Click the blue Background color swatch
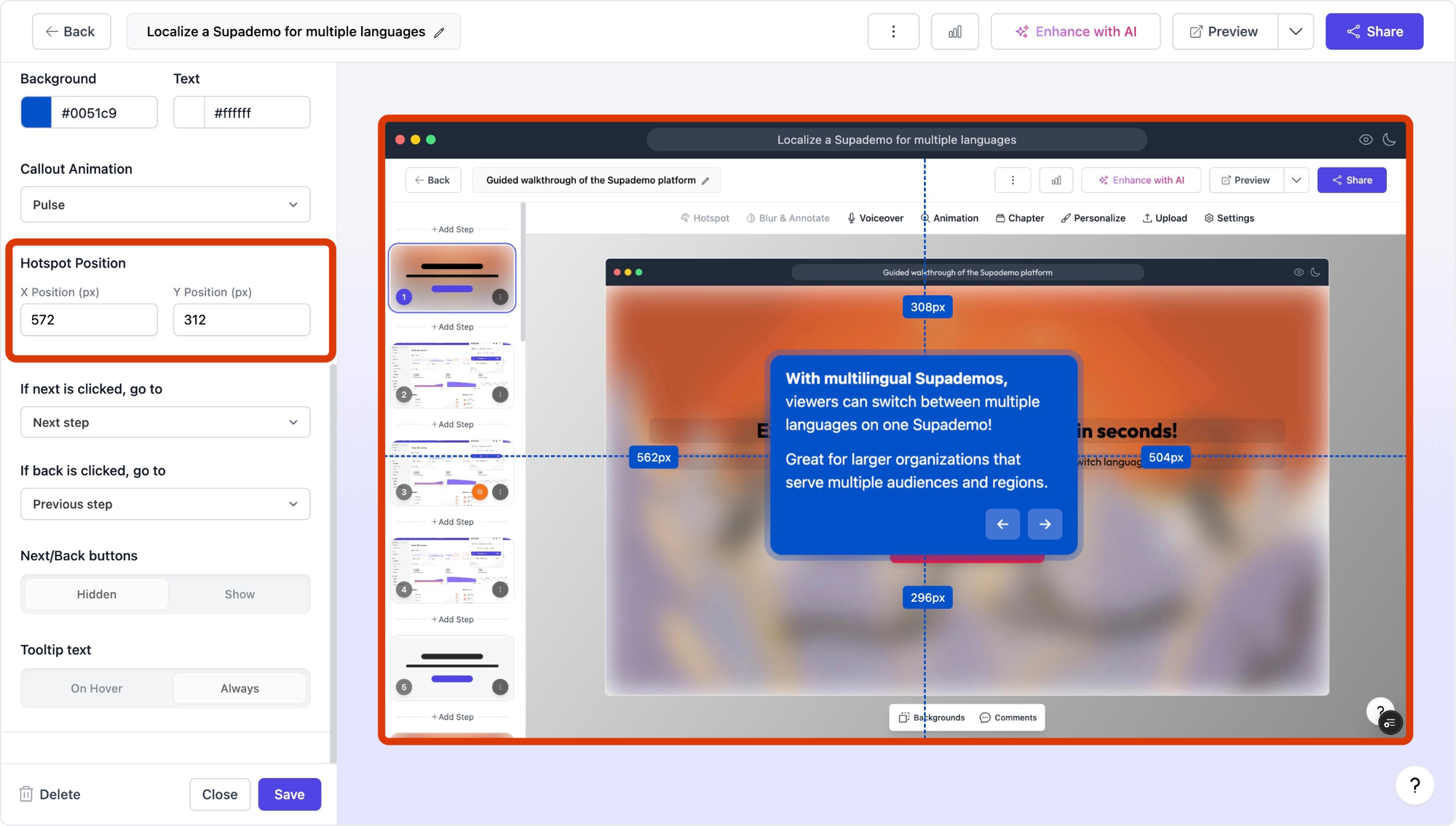The height and width of the screenshot is (826, 1456). coord(36,113)
